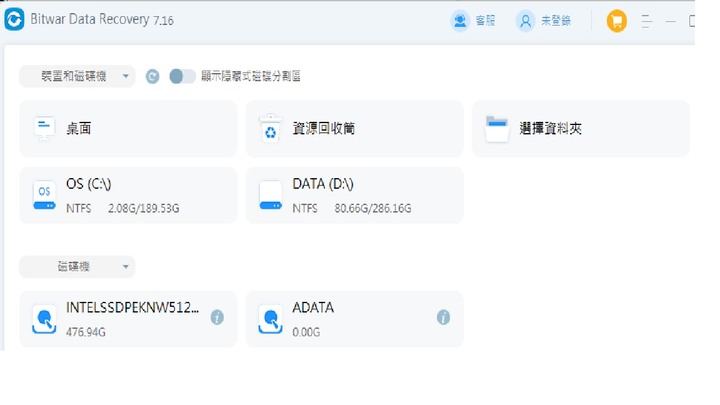Expand the 磁碟機 dropdown
This screenshot has height=405, width=720.
click(x=77, y=267)
